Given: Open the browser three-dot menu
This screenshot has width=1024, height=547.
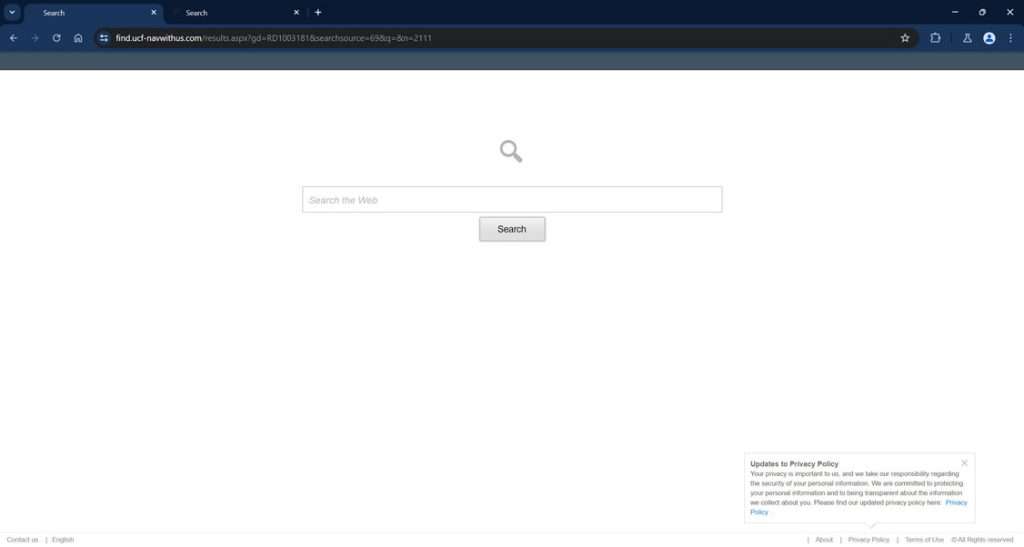Looking at the screenshot, I should [x=1010, y=38].
